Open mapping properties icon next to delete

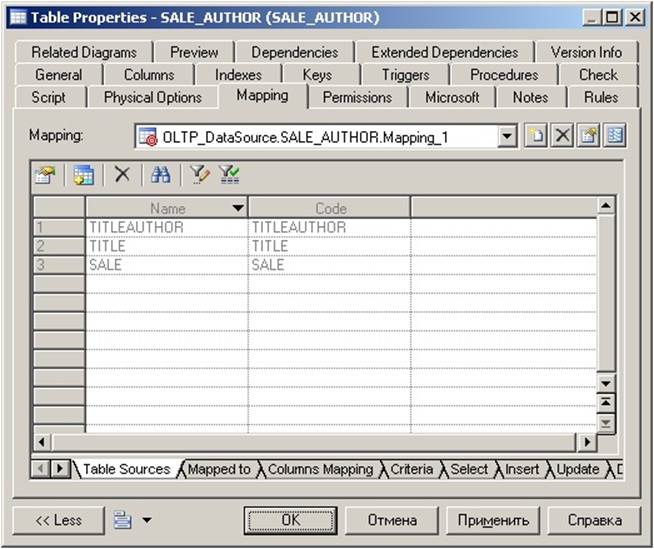point(588,136)
